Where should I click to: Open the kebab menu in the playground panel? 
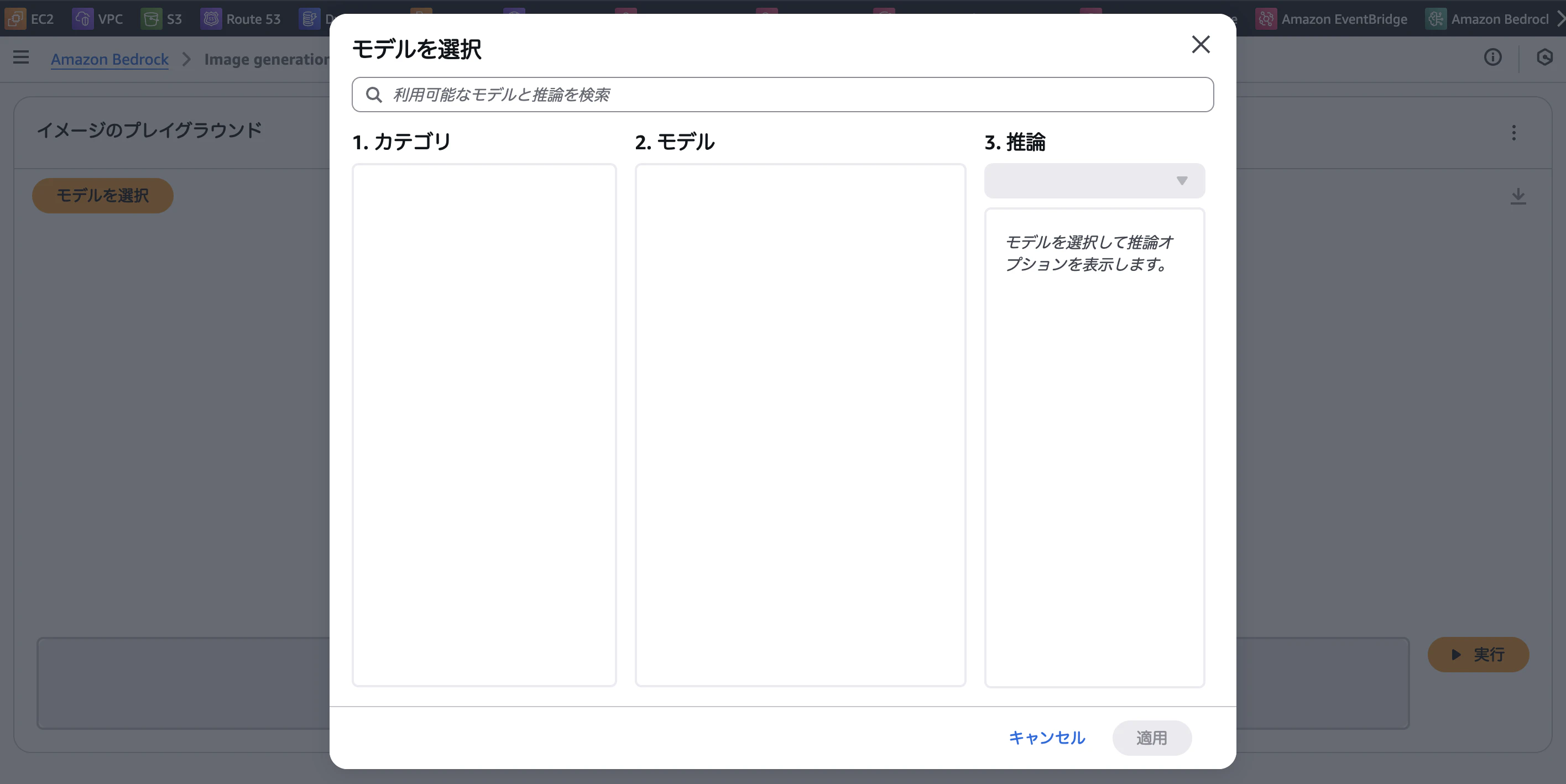[1513, 133]
